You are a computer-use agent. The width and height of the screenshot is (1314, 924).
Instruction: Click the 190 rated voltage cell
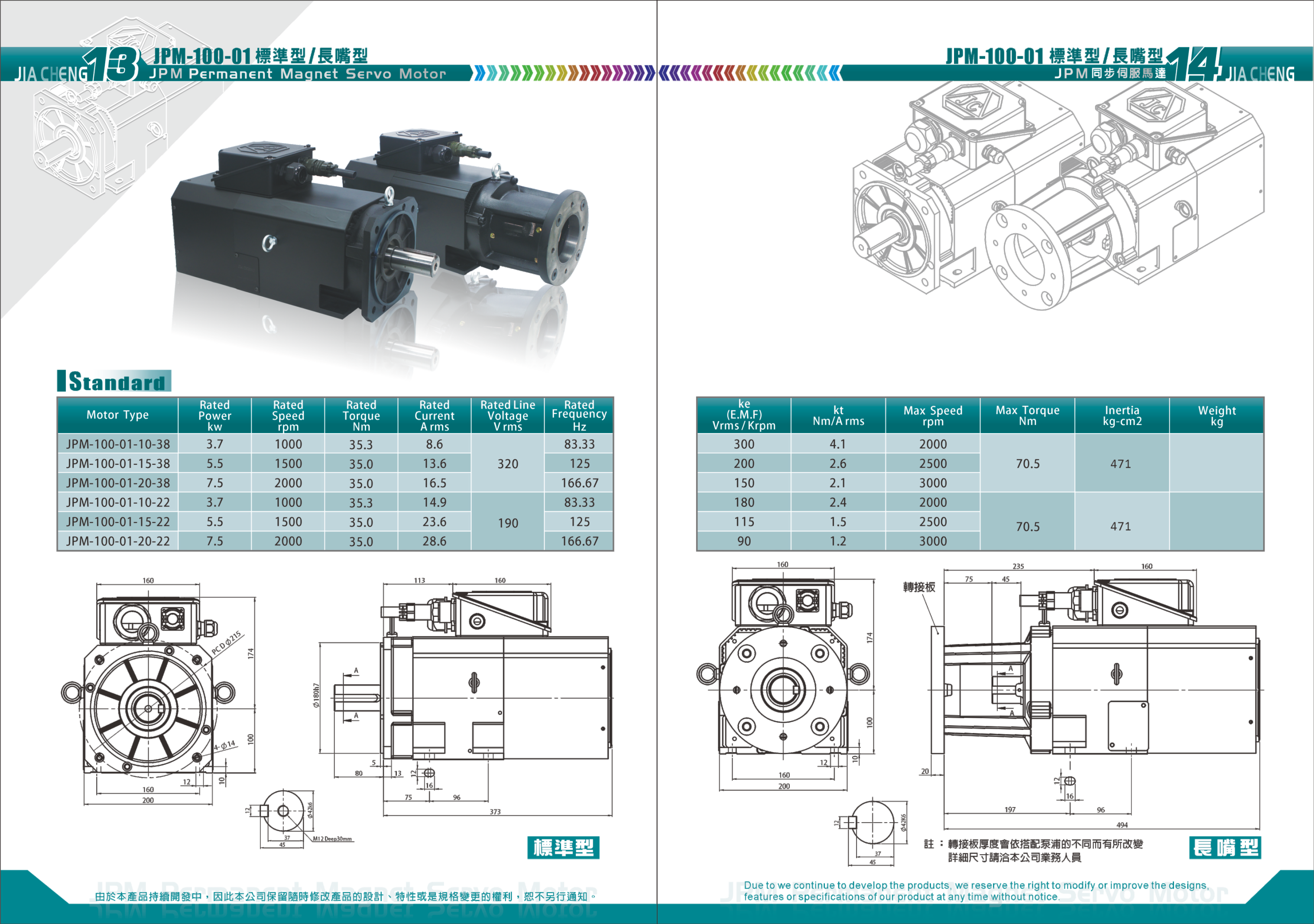point(508,523)
